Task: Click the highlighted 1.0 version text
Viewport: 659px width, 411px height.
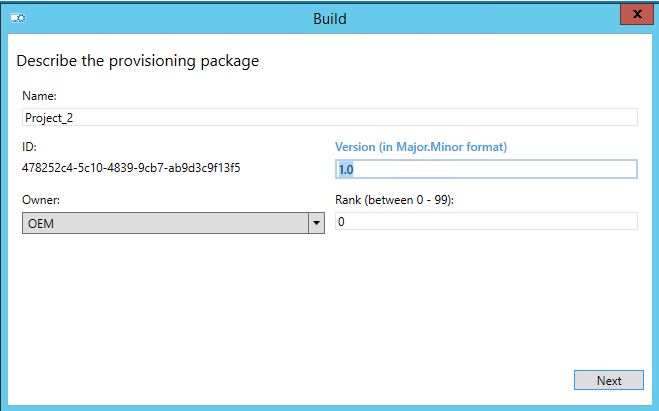Action: pos(346,169)
